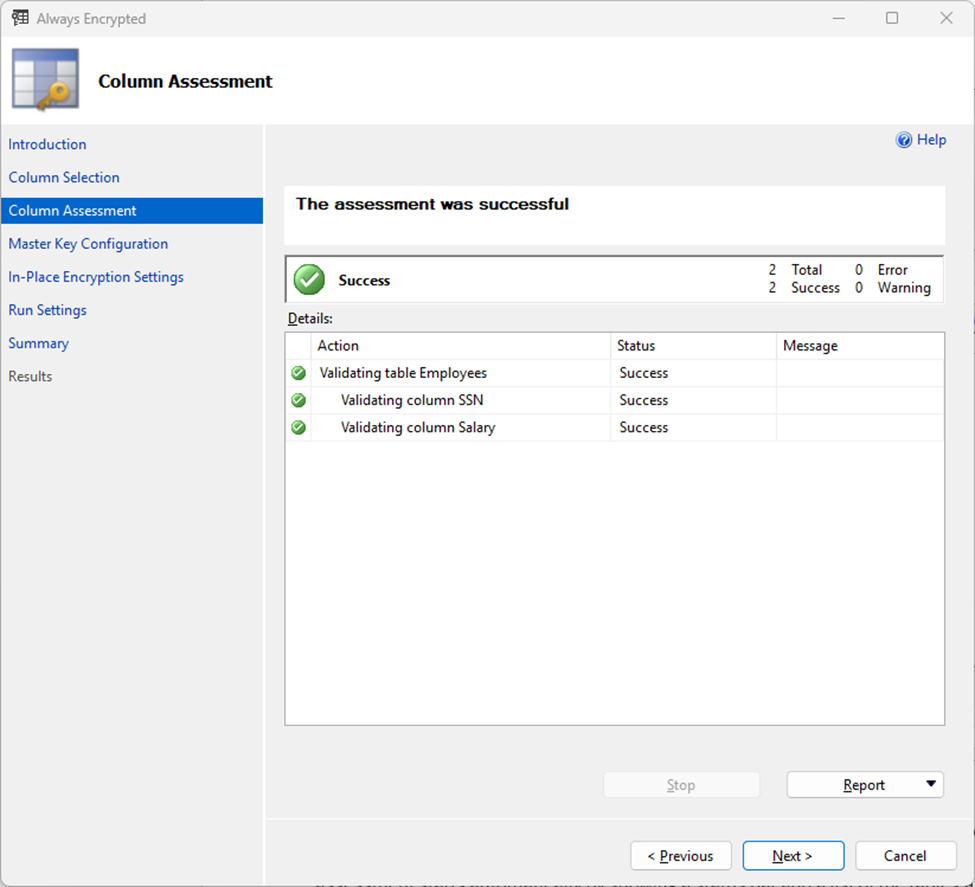Go back with the Previous button
This screenshot has width=975, height=887.
pos(681,856)
